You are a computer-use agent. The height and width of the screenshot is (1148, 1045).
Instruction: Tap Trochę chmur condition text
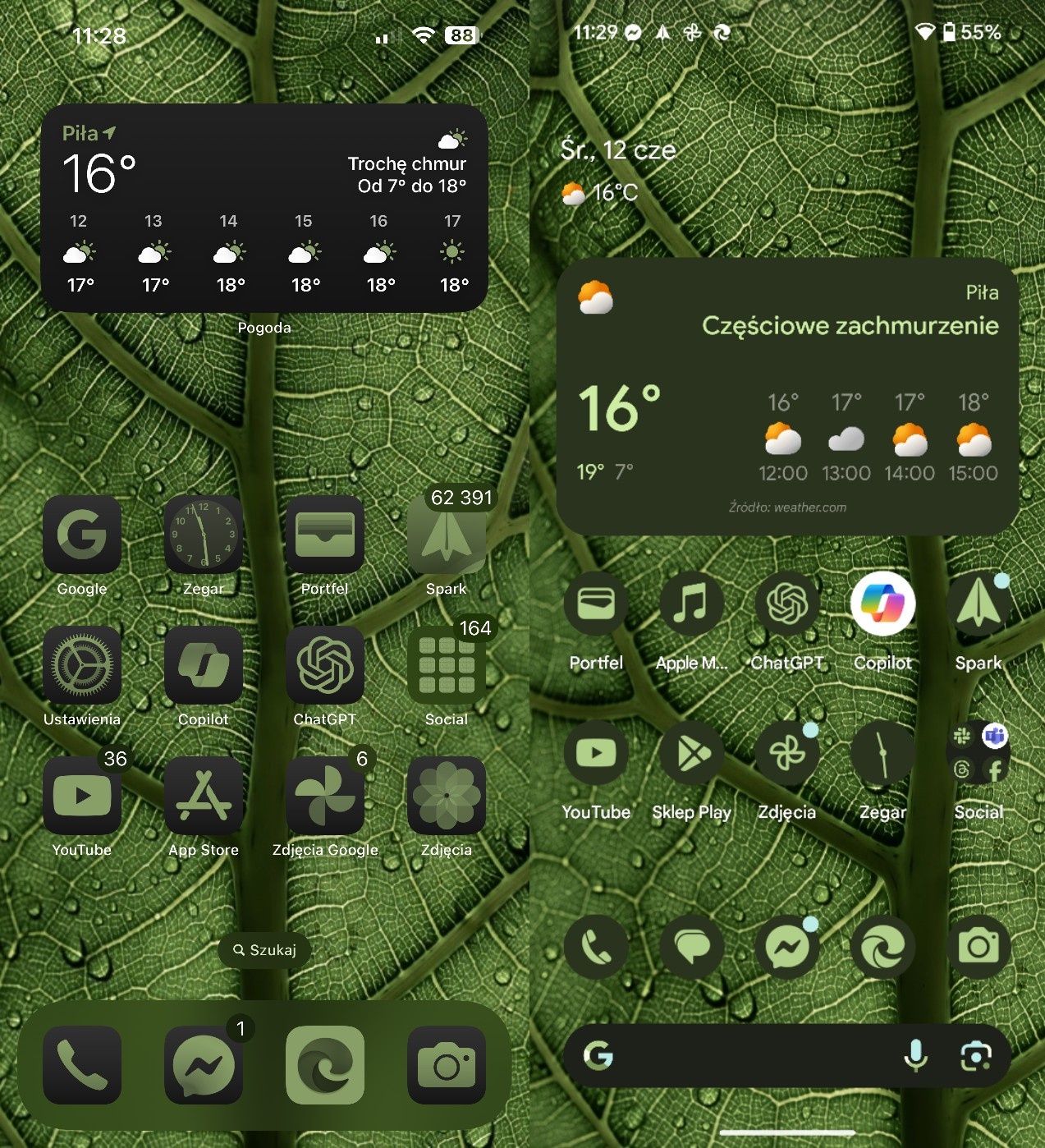407,163
